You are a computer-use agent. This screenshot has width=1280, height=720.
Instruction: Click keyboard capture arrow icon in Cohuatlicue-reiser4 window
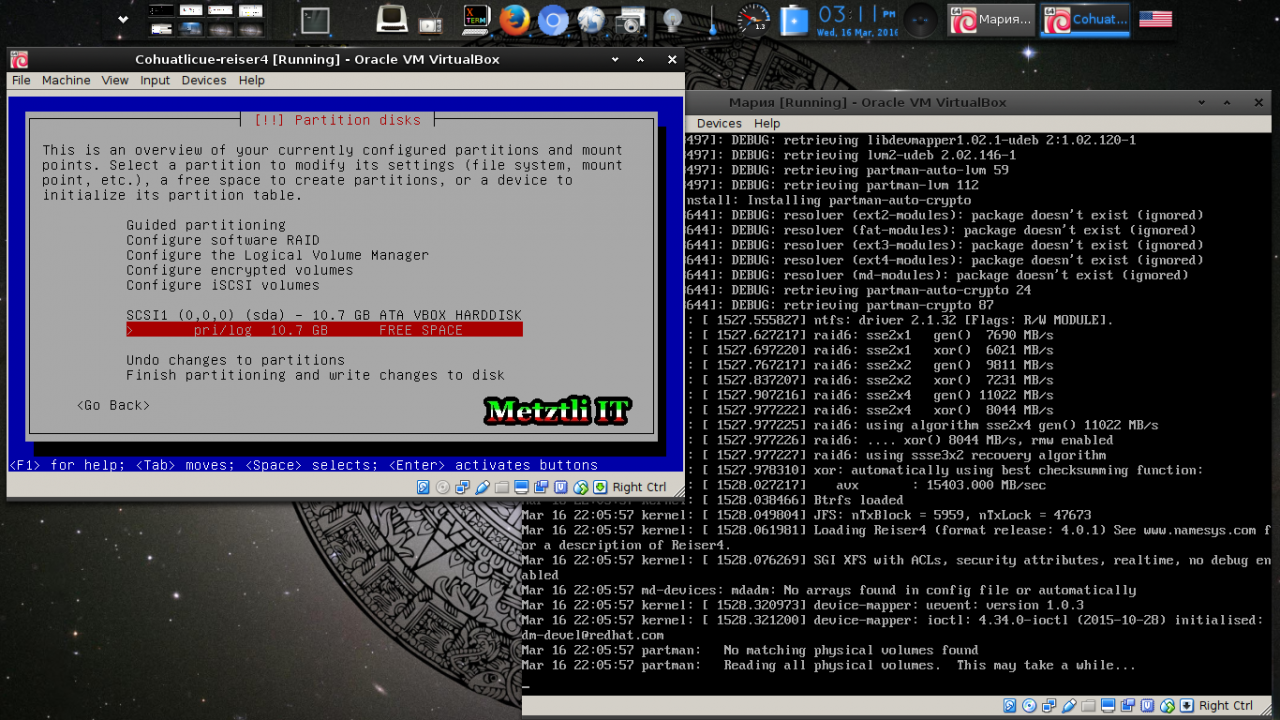(x=600, y=487)
